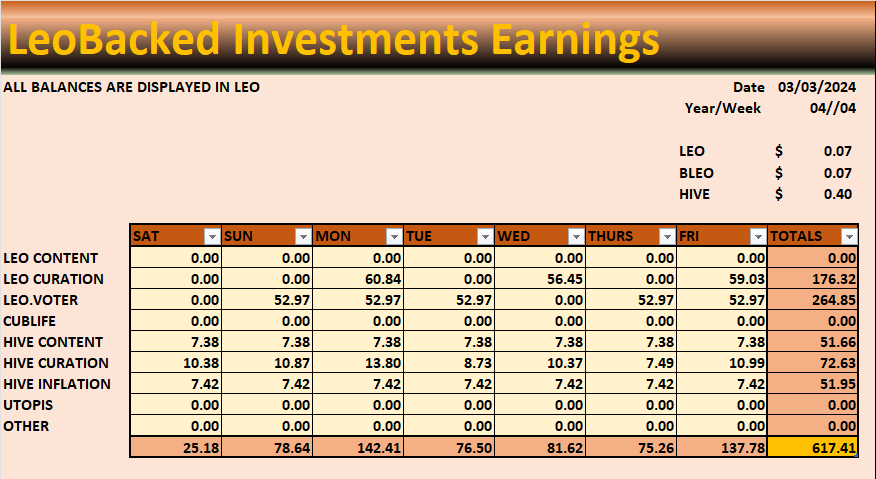The height and width of the screenshot is (479, 876).
Task: Select the date cell 03/03/2024
Action: [x=816, y=87]
